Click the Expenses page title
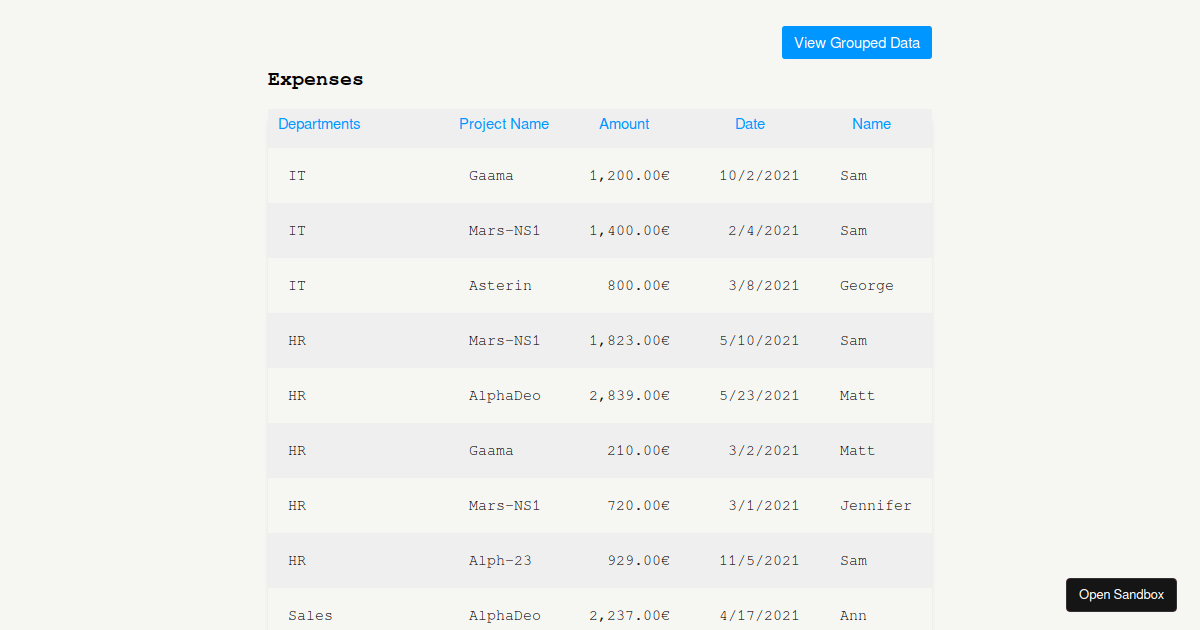The height and width of the screenshot is (630, 1200). click(315, 79)
